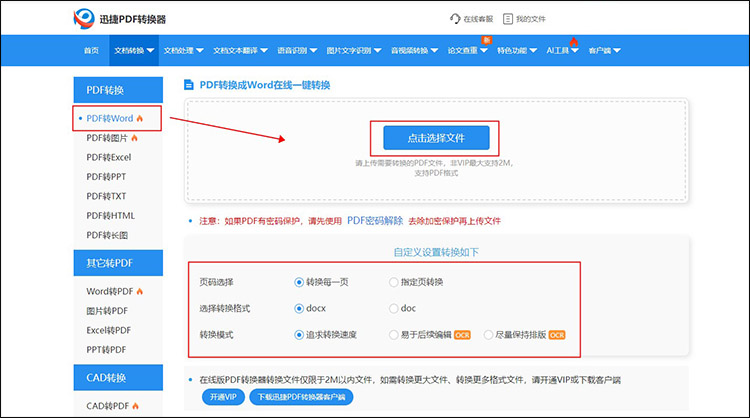Click the OCR badge beside 尽量保持排版
750x418 pixels.
click(x=557, y=335)
